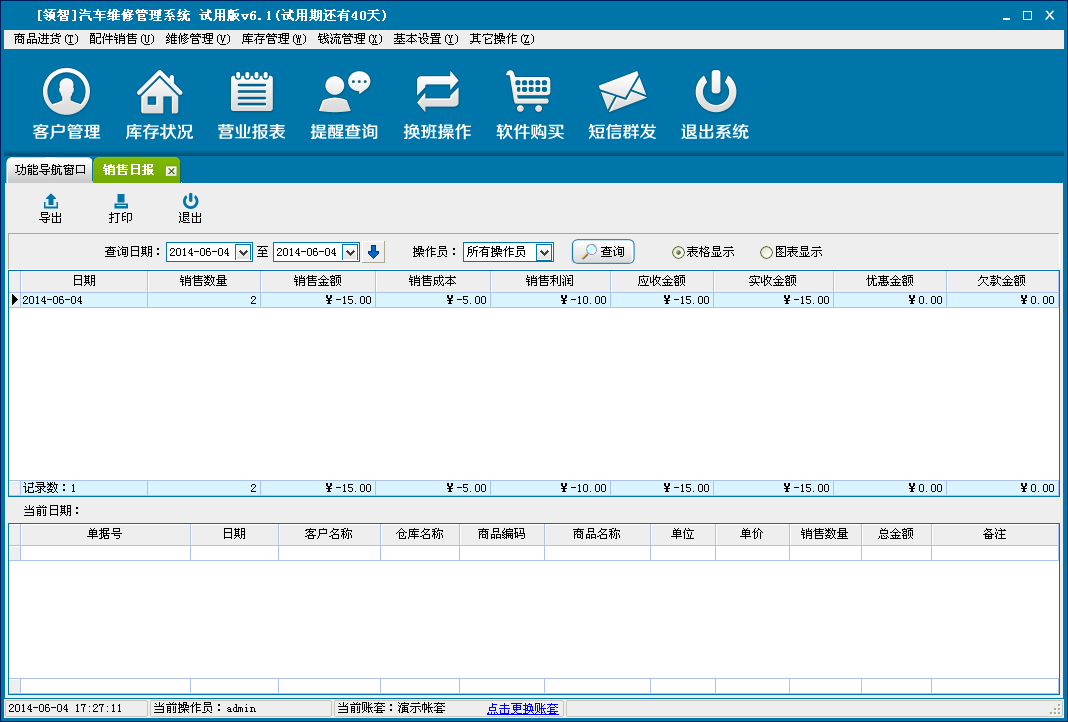Image resolution: width=1068 pixels, height=722 pixels.
Task: Open 软件购买 shopping cart icon
Action: tap(530, 94)
